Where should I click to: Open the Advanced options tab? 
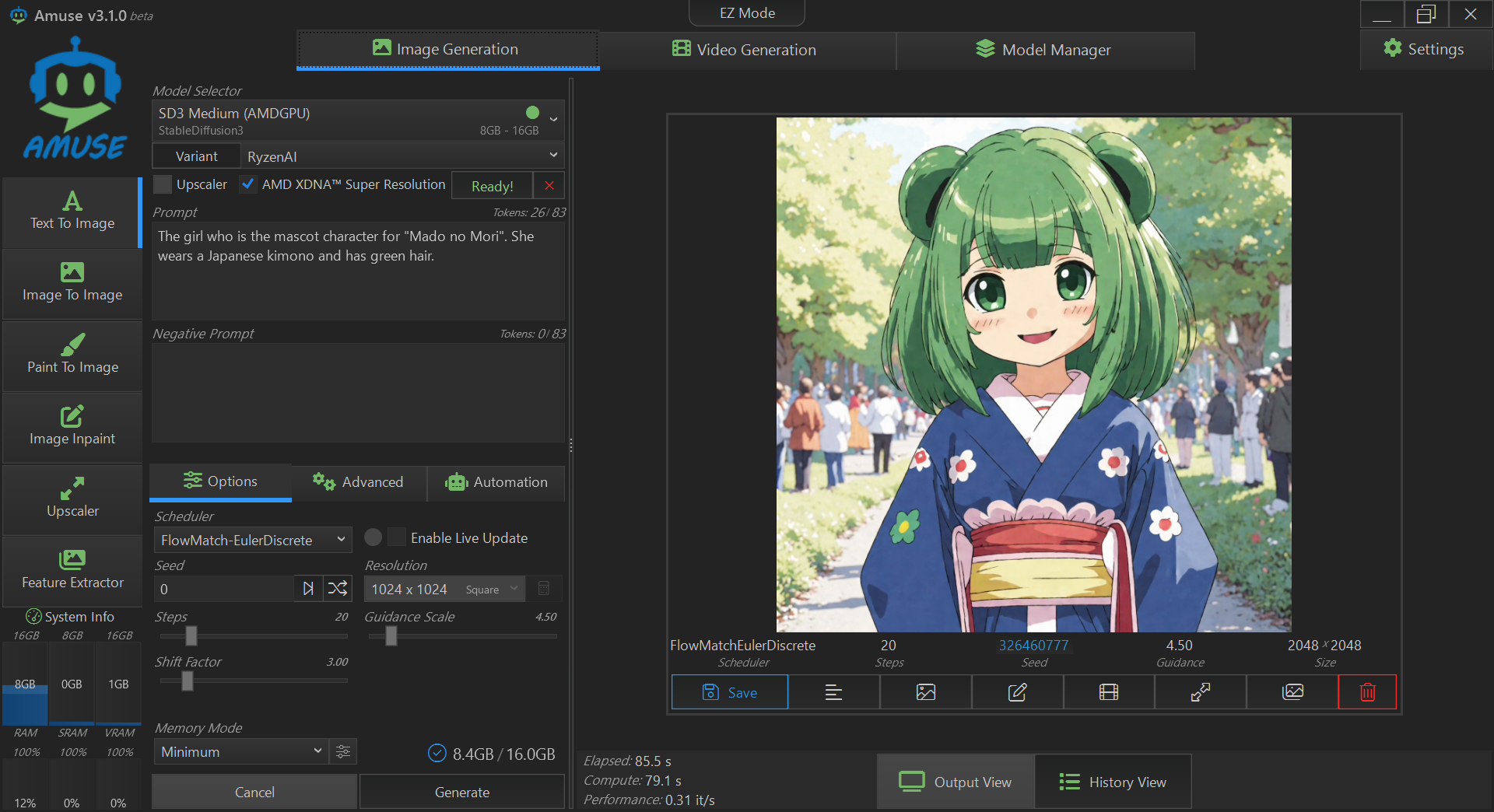pyautogui.click(x=359, y=482)
